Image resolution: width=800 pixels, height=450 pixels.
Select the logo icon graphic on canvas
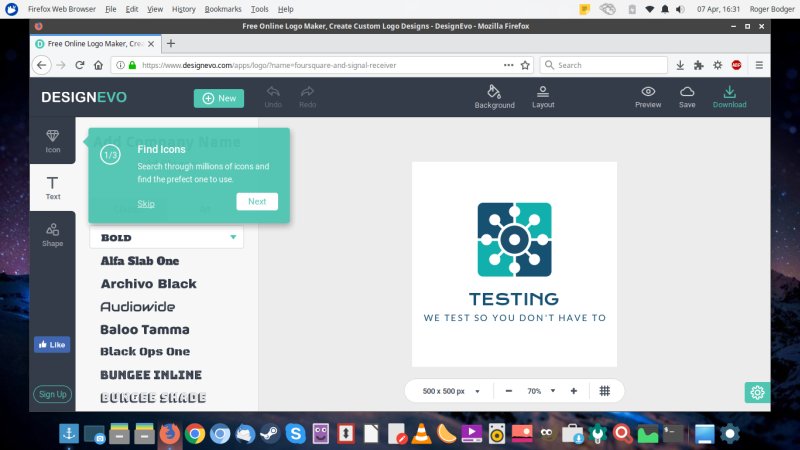point(514,239)
